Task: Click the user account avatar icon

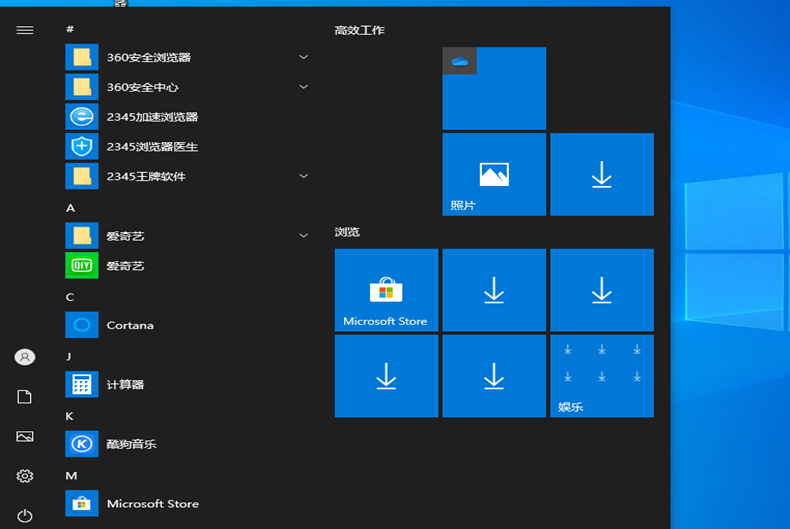Action: click(x=25, y=357)
